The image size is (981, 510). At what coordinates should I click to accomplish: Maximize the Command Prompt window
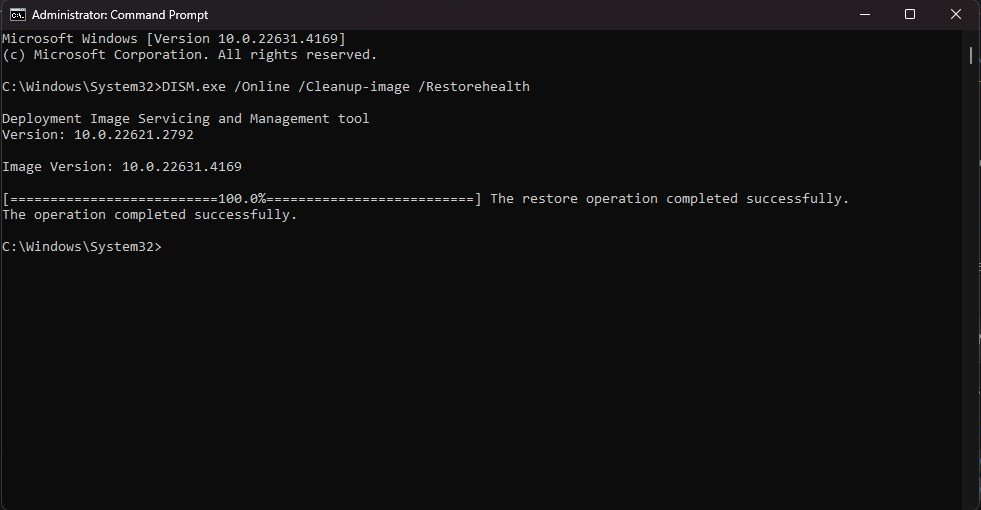pos(910,14)
